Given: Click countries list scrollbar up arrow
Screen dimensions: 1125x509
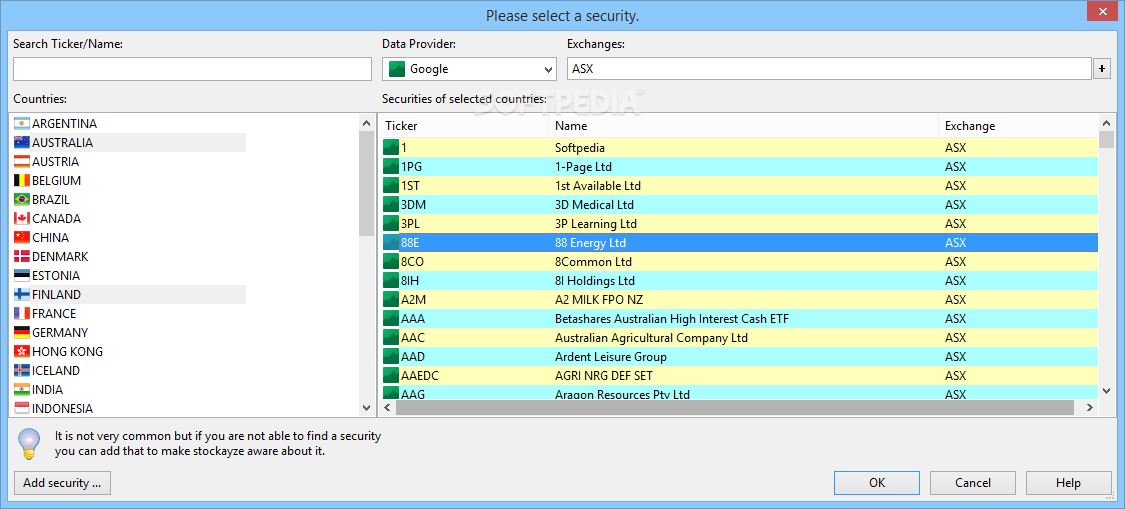Looking at the screenshot, I should [x=367, y=123].
